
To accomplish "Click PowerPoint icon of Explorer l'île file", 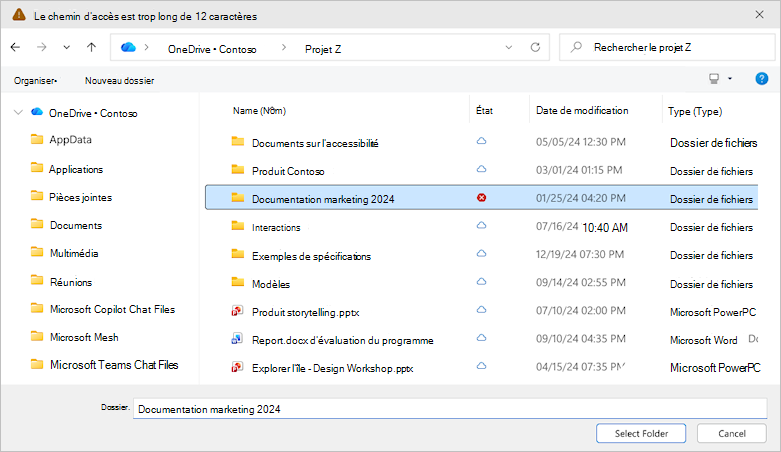I will pos(237,367).
